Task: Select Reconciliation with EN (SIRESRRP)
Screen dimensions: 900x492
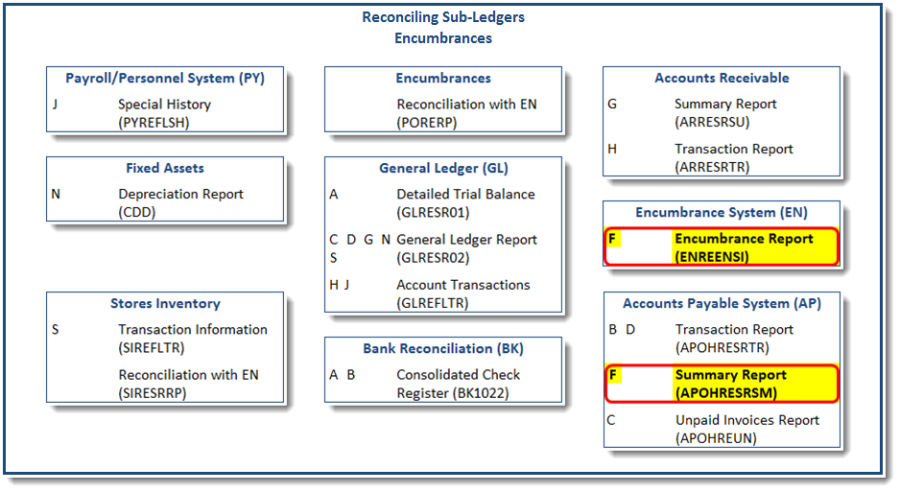Action: pyautogui.click(x=187, y=383)
